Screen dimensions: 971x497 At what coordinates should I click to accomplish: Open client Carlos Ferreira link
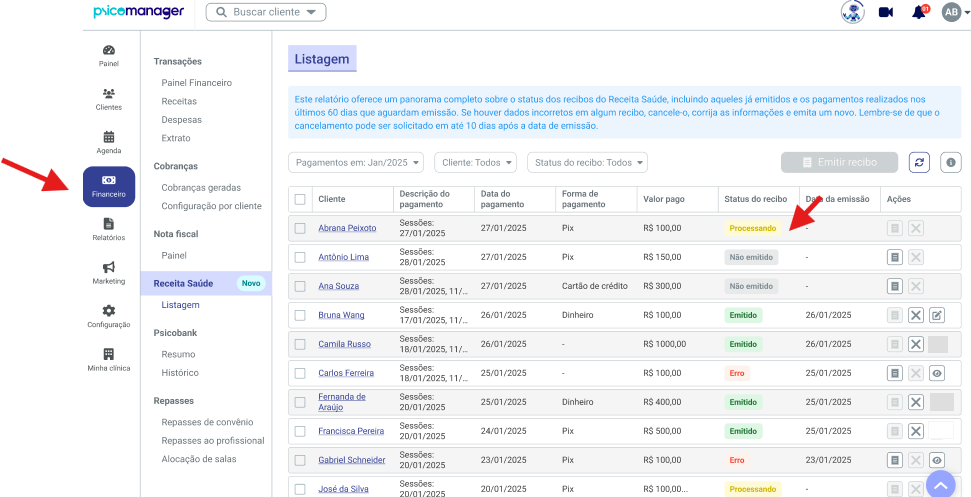pyautogui.click(x=346, y=373)
